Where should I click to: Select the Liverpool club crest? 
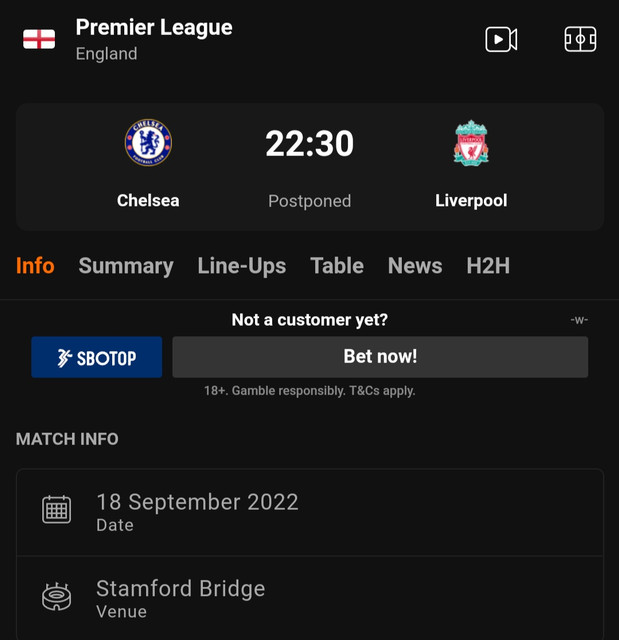tap(471, 142)
